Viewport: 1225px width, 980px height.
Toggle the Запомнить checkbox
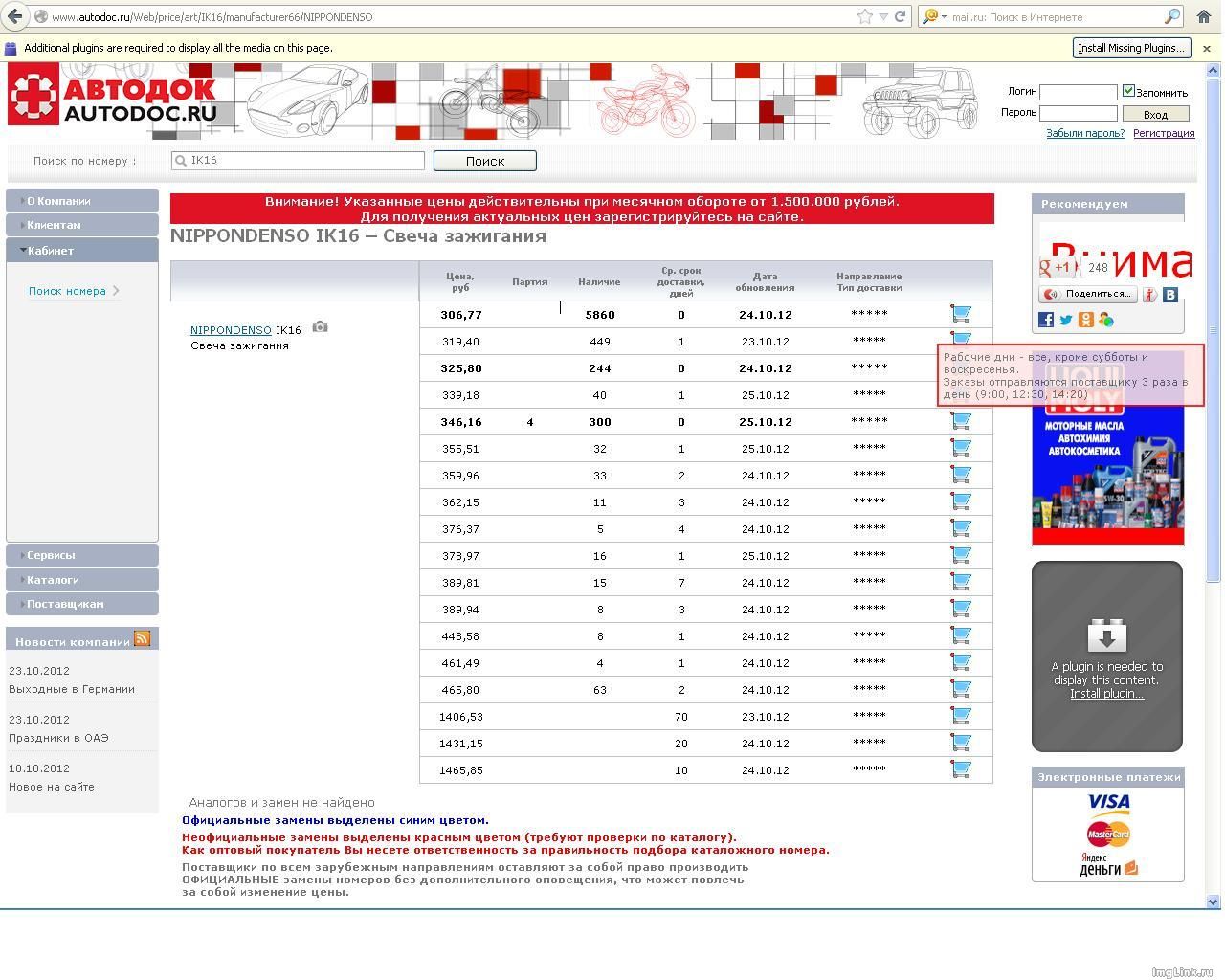coord(1128,91)
